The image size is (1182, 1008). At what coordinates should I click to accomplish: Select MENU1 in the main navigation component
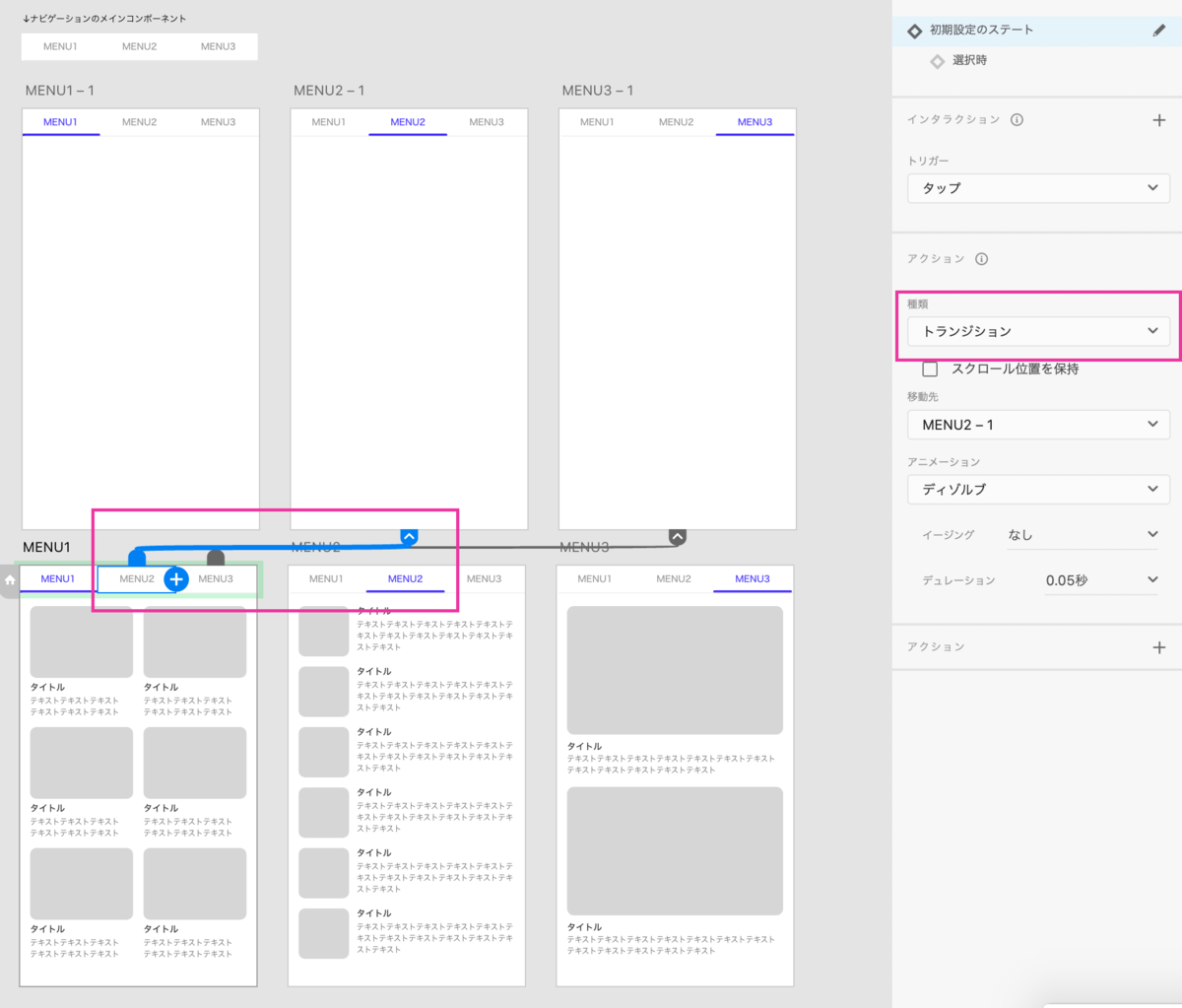(60, 46)
